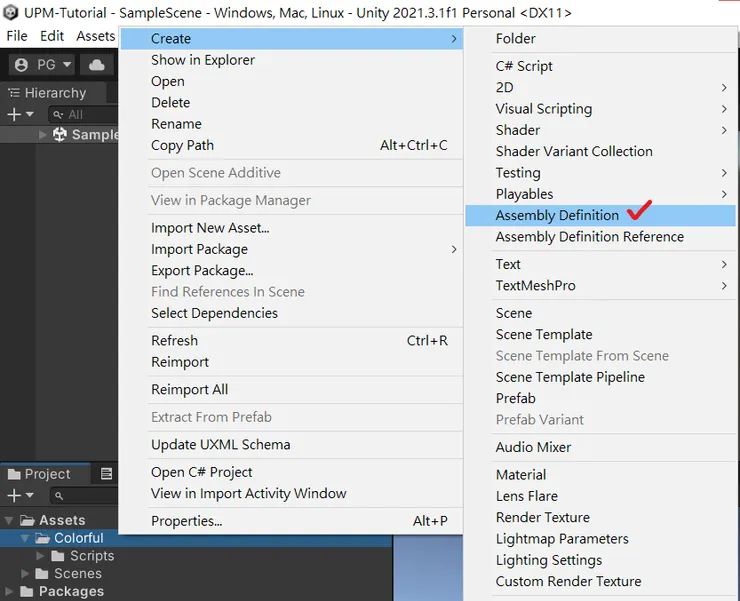This screenshot has height=601, width=740.
Task: Open the TextMeshPro submenu
Action: 600,285
